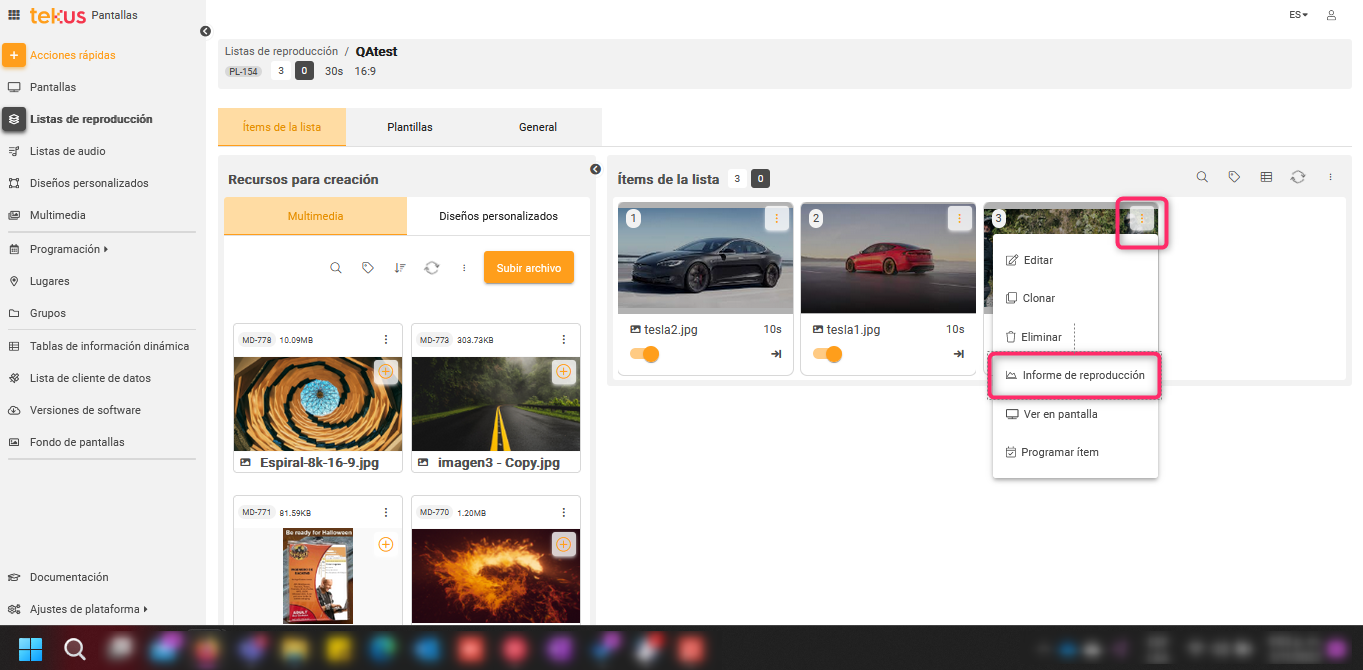Click the tag filter icon in Ítems de la lista
Screen dimensions: 1363x670
(1234, 177)
